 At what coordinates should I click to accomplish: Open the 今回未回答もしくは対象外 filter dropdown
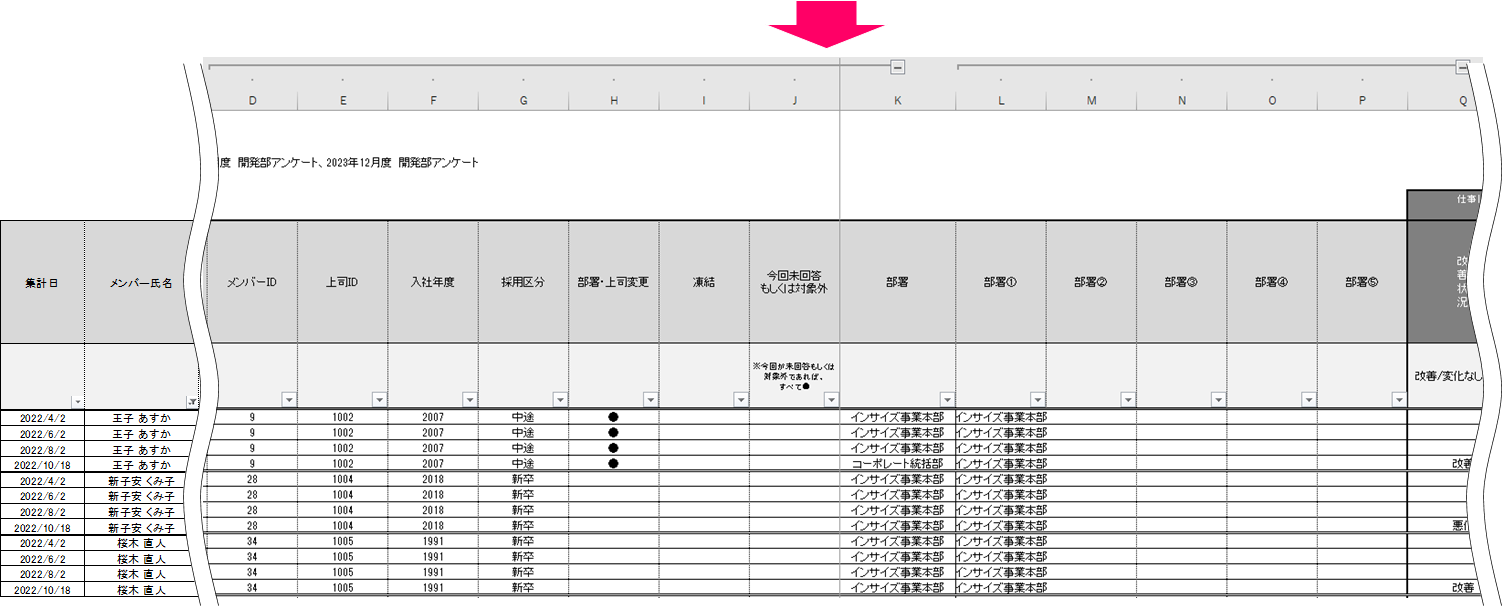[831, 400]
